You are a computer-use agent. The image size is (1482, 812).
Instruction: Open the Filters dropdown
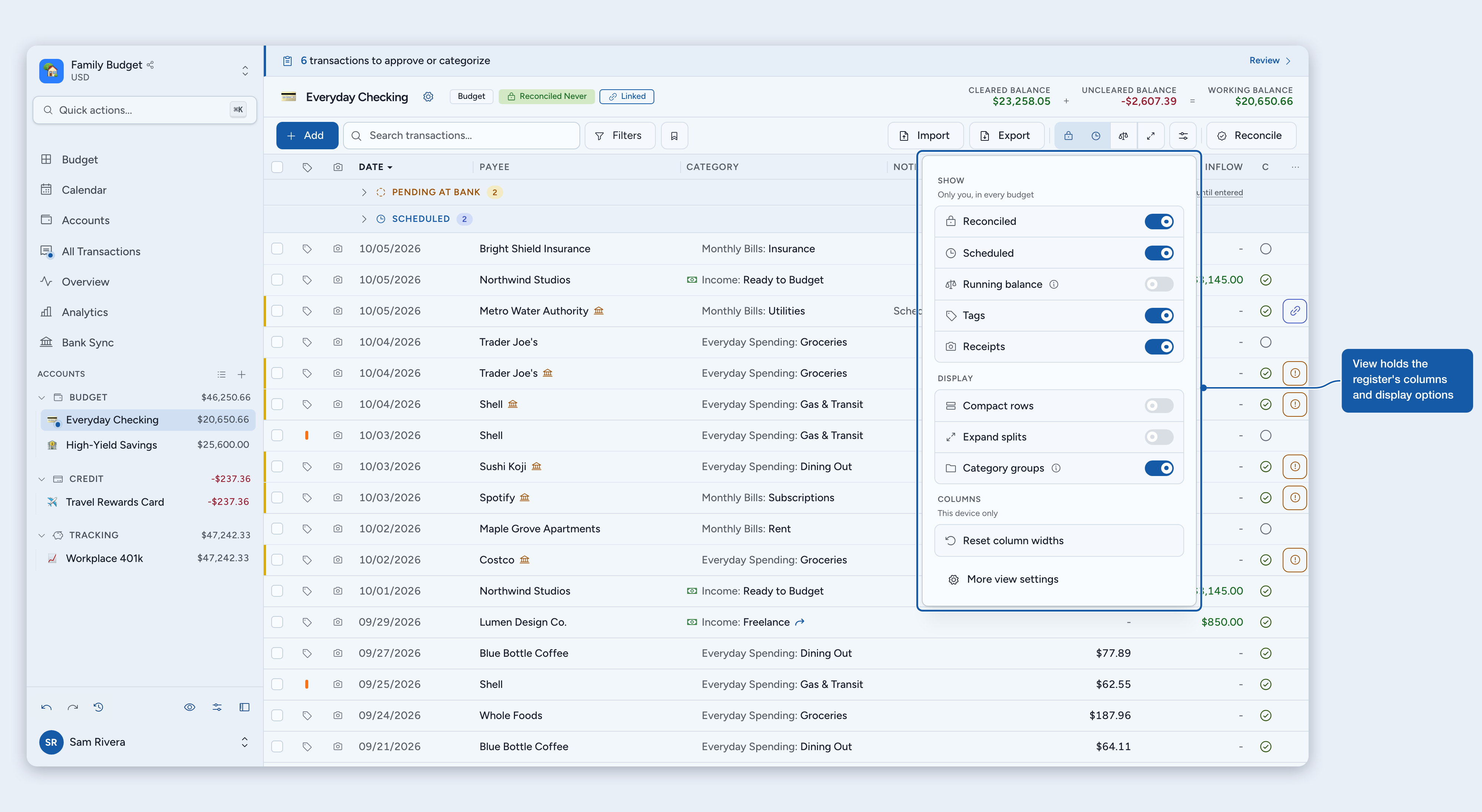click(x=619, y=136)
